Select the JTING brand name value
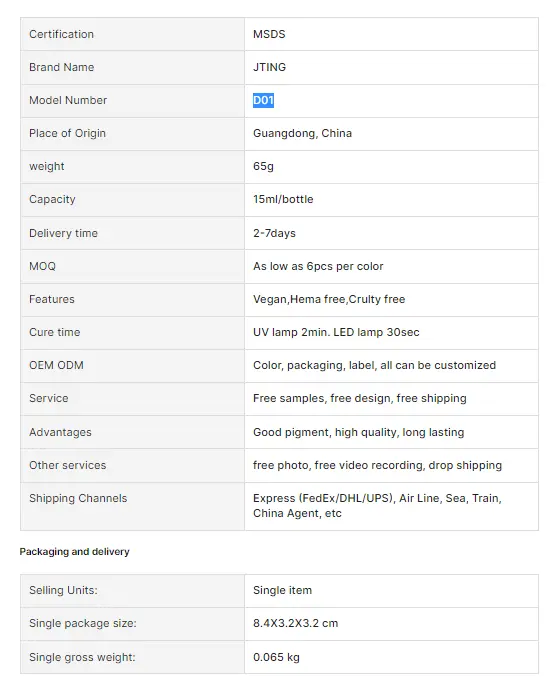This screenshot has height=687, width=556. tap(269, 67)
